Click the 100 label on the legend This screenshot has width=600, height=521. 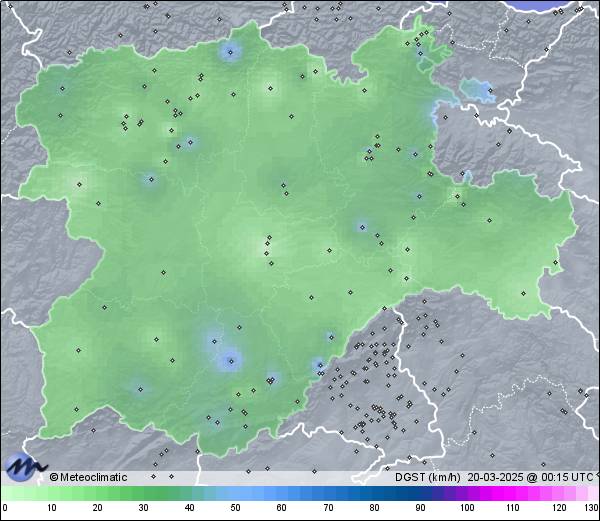[x=467, y=508]
